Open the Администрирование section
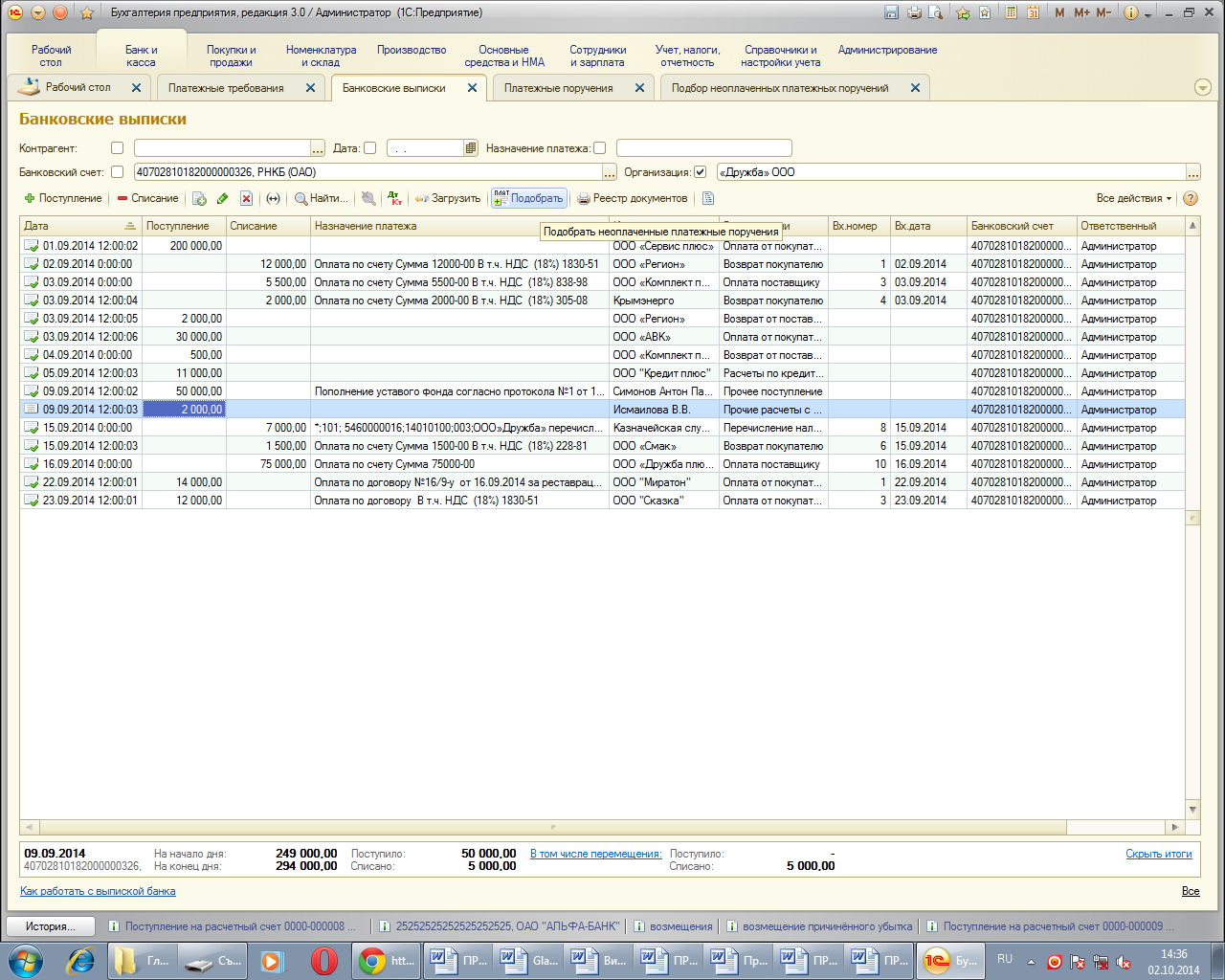The height and width of the screenshot is (980, 1225). click(x=887, y=50)
